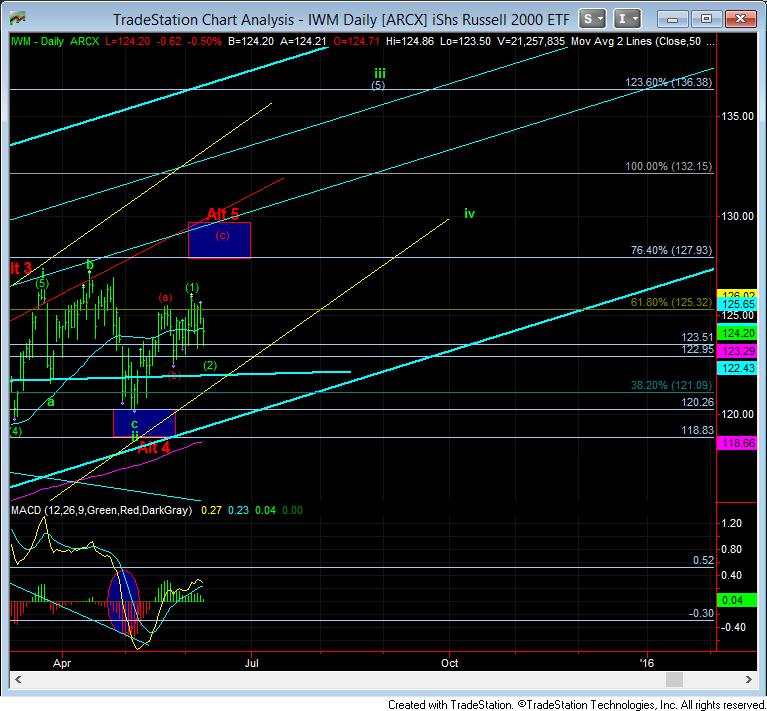Screen dimensions: 767x711
Task: Click the MACD (12,26,9,Green,Red,DarkGray) indicator label
Action: click(102, 511)
